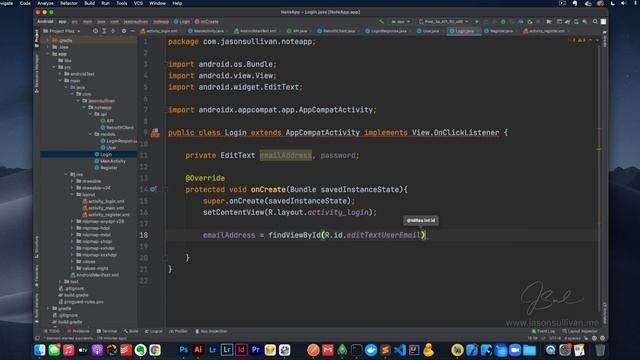Open the Tools menu

(122, 3)
